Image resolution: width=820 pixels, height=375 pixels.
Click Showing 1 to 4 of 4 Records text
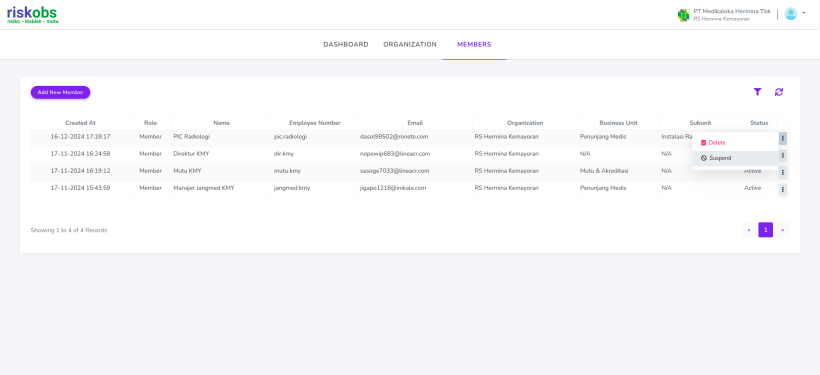click(x=69, y=230)
